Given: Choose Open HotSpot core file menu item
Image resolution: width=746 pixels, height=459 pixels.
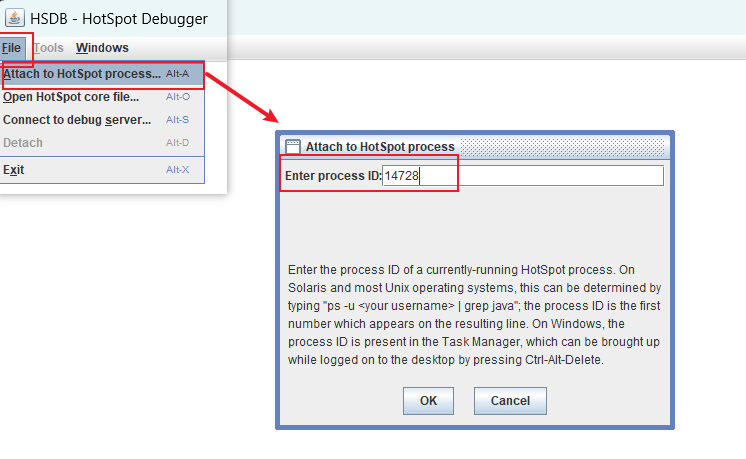Looking at the screenshot, I should (x=102, y=97).
